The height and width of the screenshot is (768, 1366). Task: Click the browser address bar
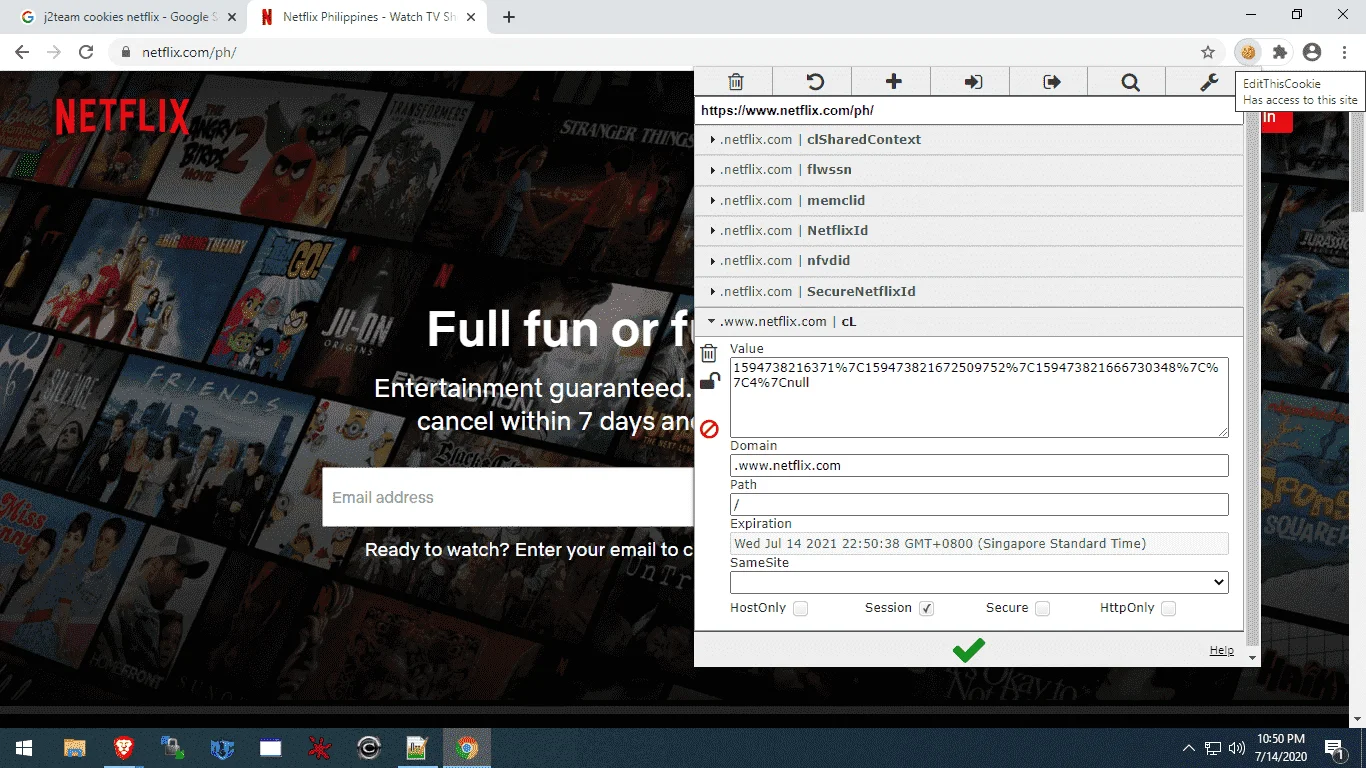click(660, 52)
